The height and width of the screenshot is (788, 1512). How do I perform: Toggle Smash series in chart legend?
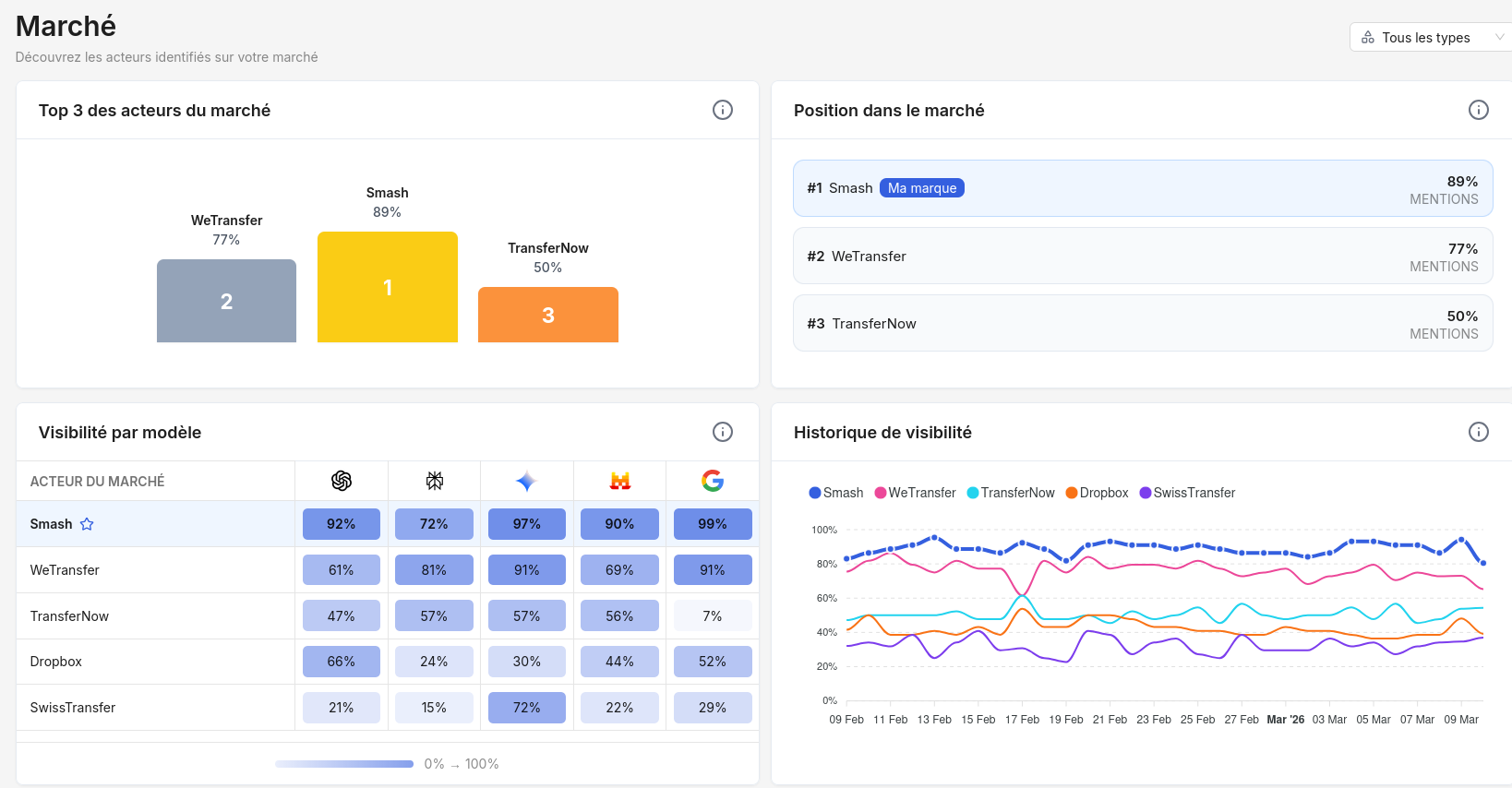click(836, 493)
